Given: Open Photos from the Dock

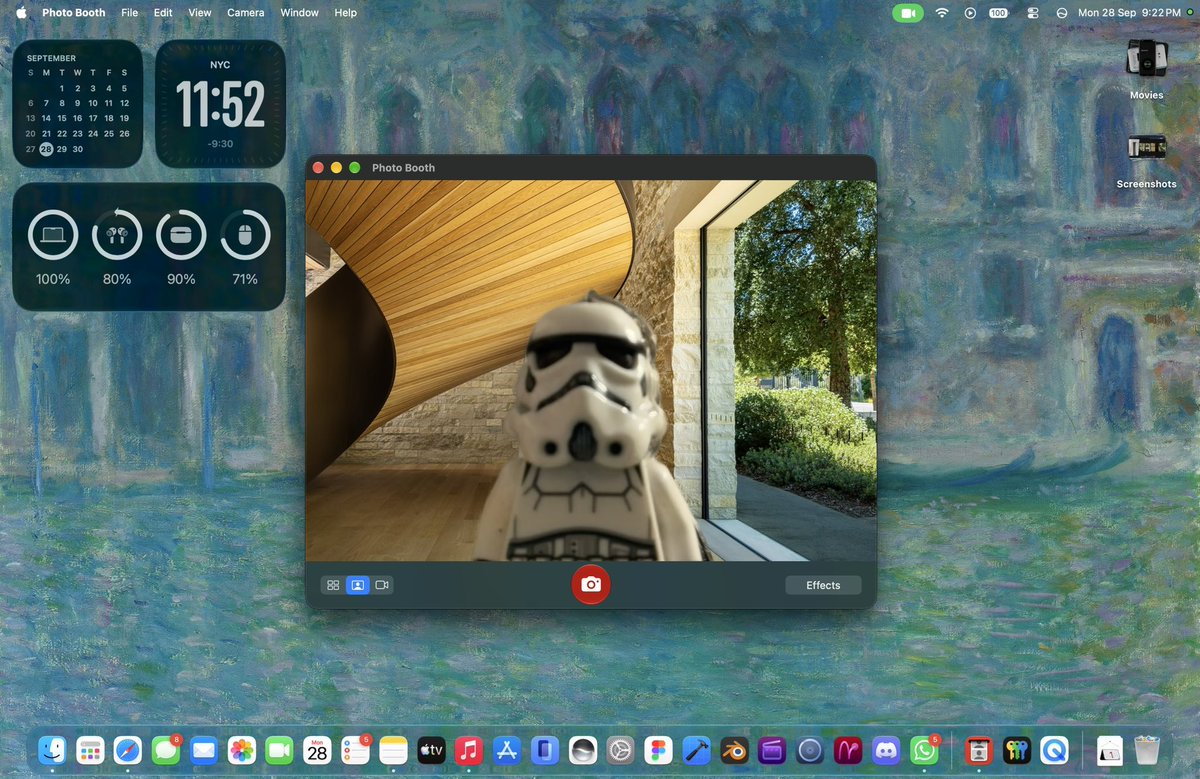Looking at the screenshot, I should pyautogui.click(x=242, y=750).
